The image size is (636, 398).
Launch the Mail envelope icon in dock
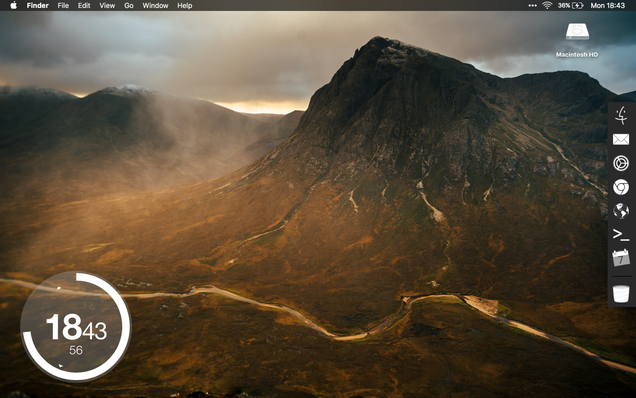pos(621,140)
